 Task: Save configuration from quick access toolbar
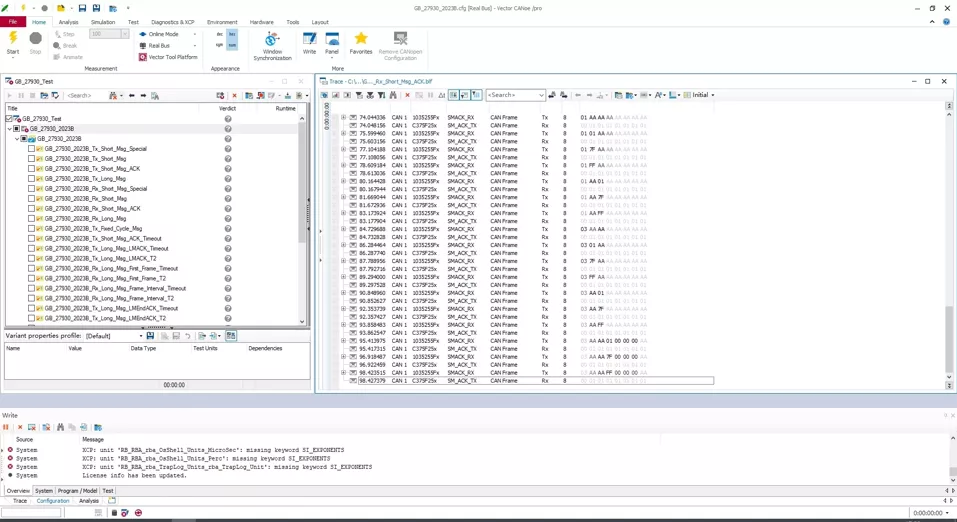(x=82, y=8)
